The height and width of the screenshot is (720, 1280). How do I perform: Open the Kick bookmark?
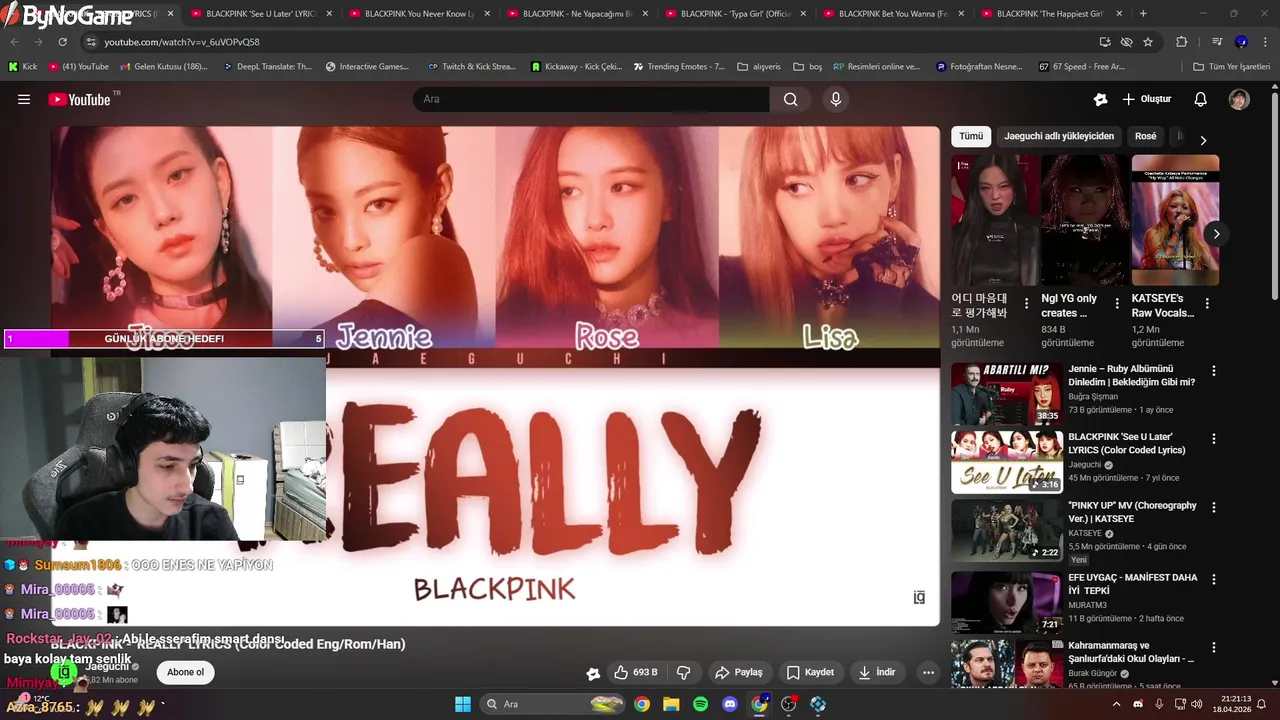coord(22,67)
